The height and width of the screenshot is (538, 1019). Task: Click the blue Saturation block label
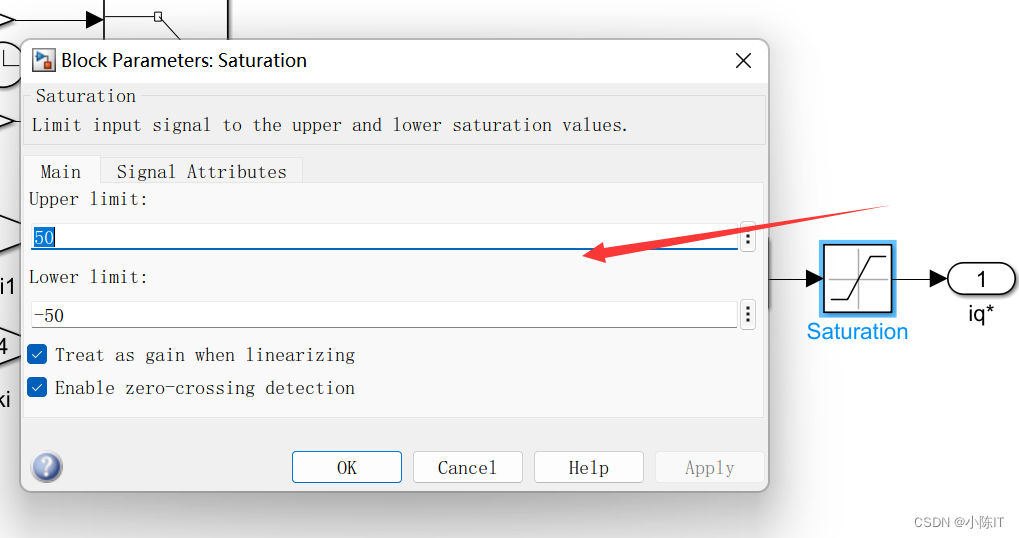point(857,331)
